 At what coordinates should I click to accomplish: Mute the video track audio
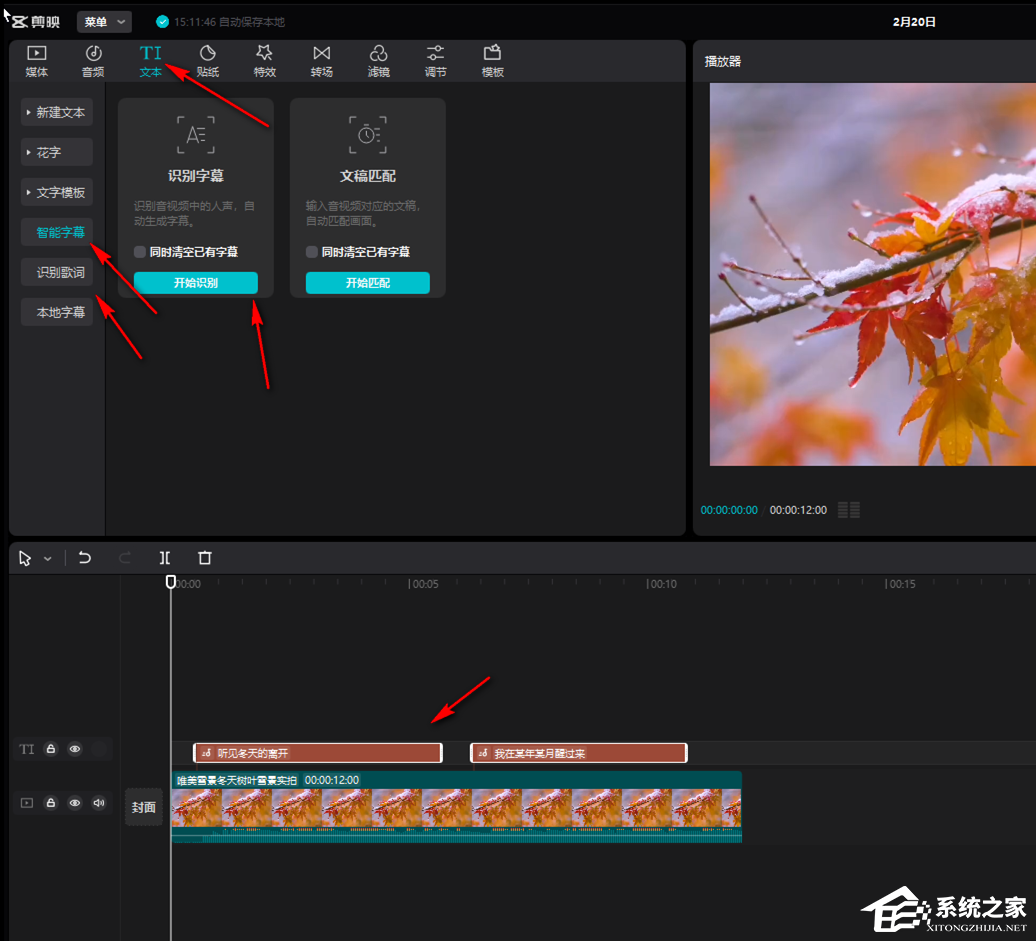click(99, 803)
